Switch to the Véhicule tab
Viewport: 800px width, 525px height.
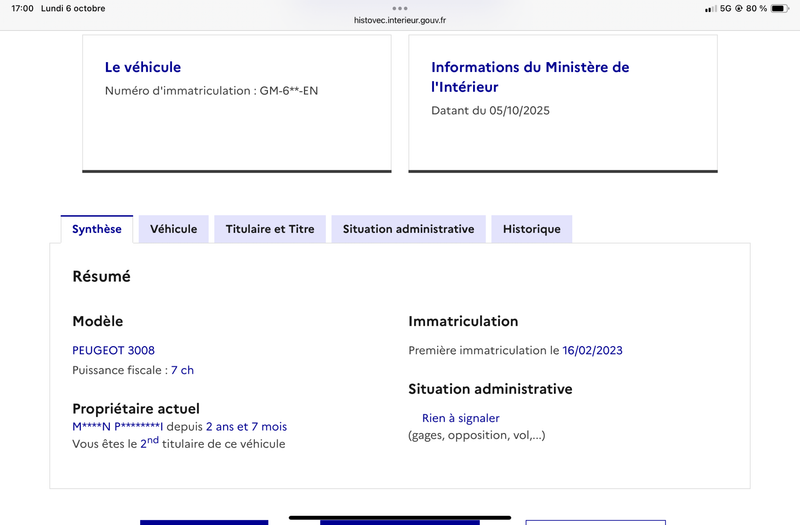173,229
